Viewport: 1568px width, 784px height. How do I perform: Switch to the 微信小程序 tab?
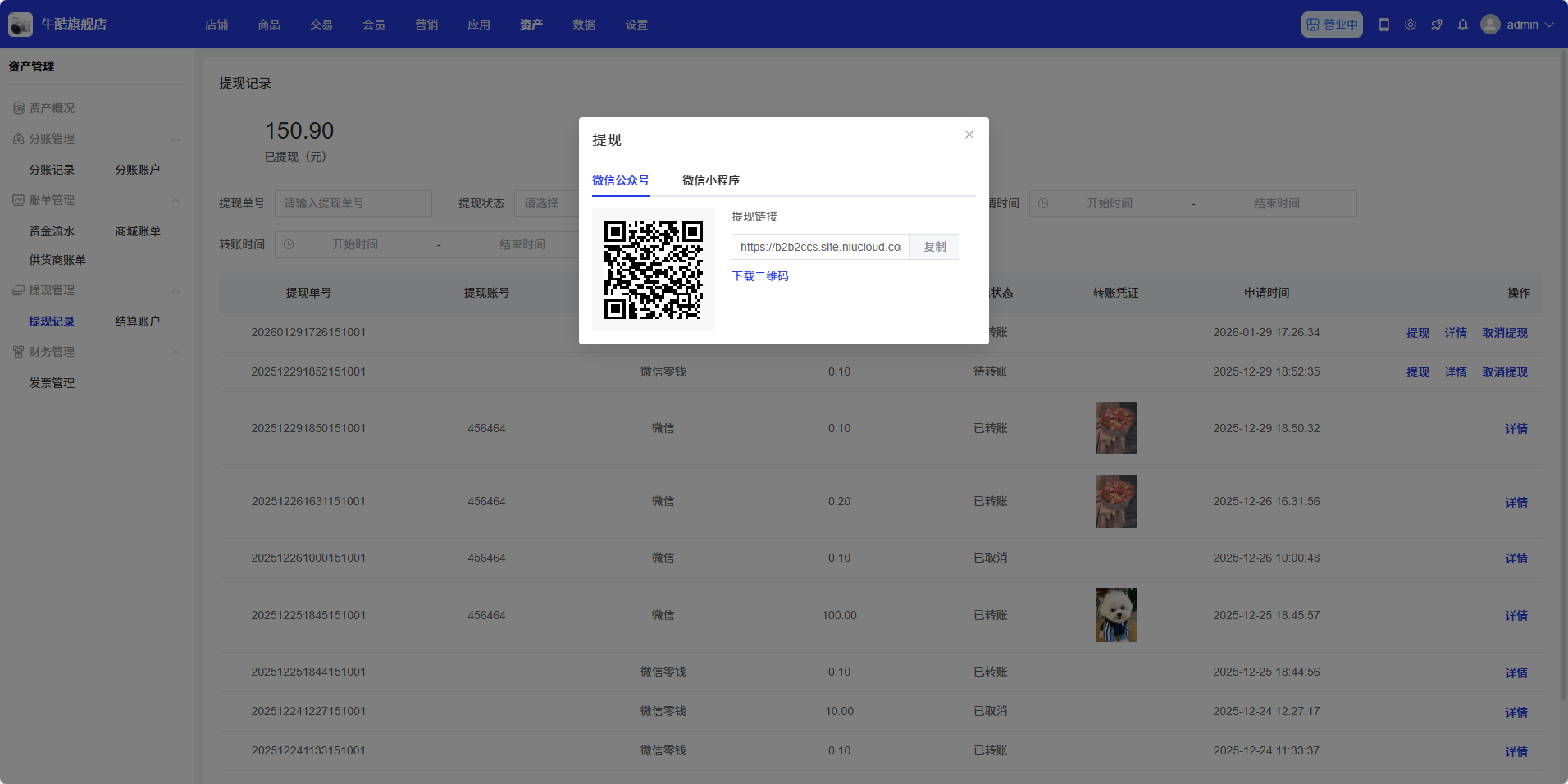click(x=710, y=180)
